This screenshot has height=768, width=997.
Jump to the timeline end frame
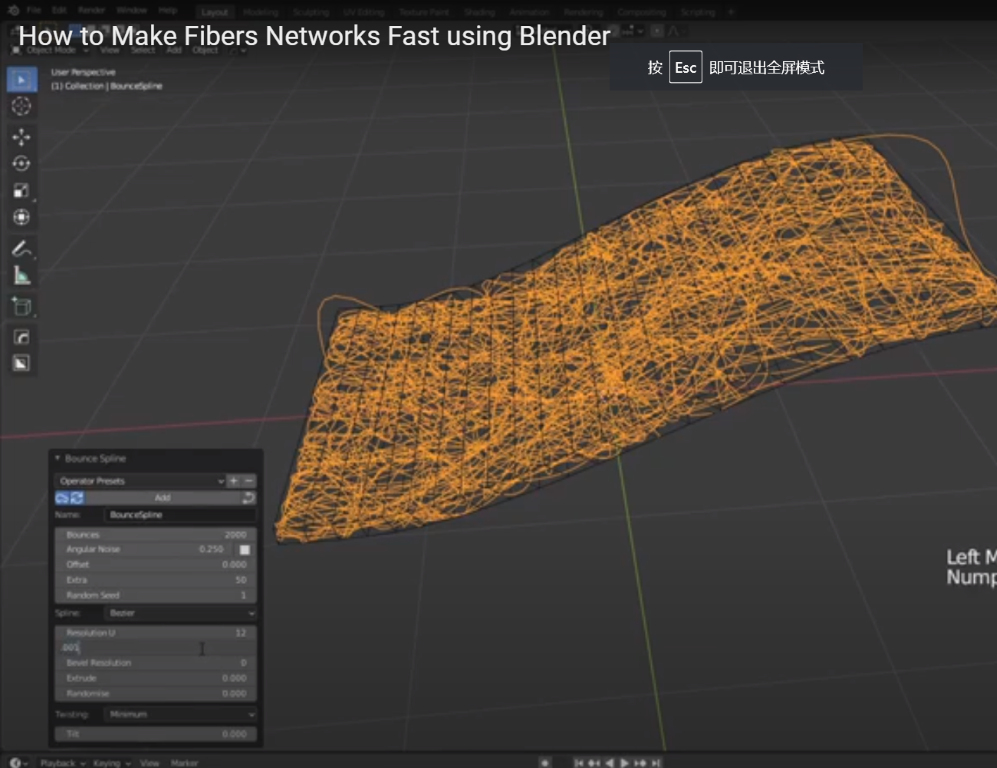point(656,762)
